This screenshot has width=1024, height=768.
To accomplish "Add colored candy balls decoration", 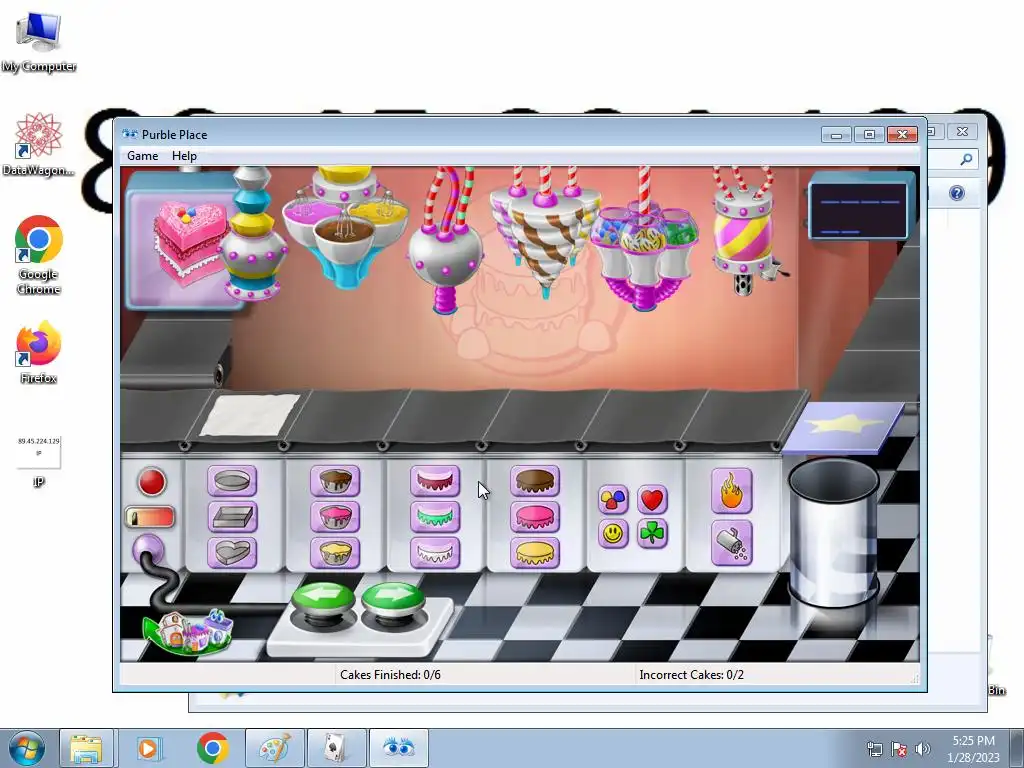I will [613, 500].
